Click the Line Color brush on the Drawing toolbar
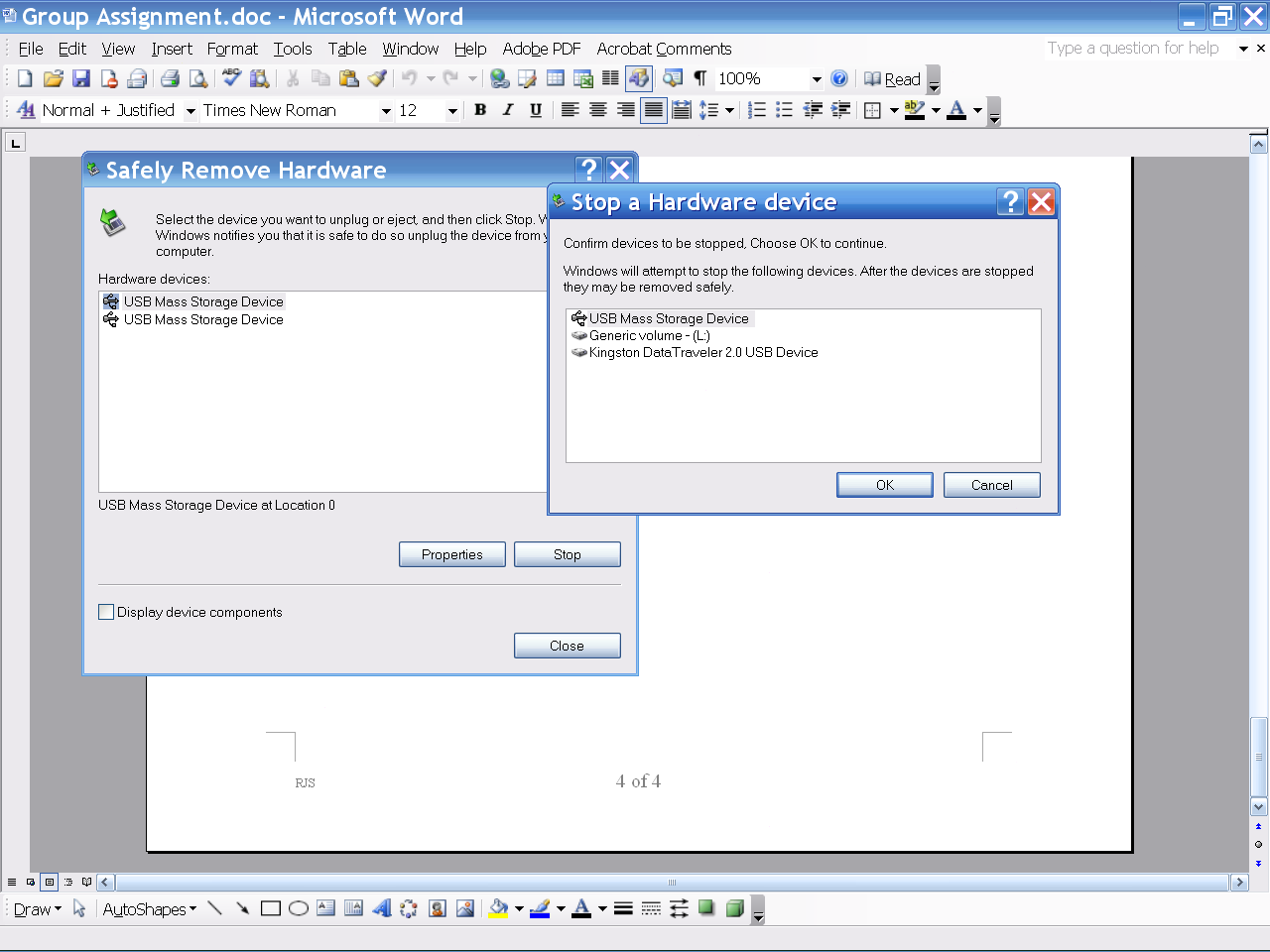 tap(540, 908)
